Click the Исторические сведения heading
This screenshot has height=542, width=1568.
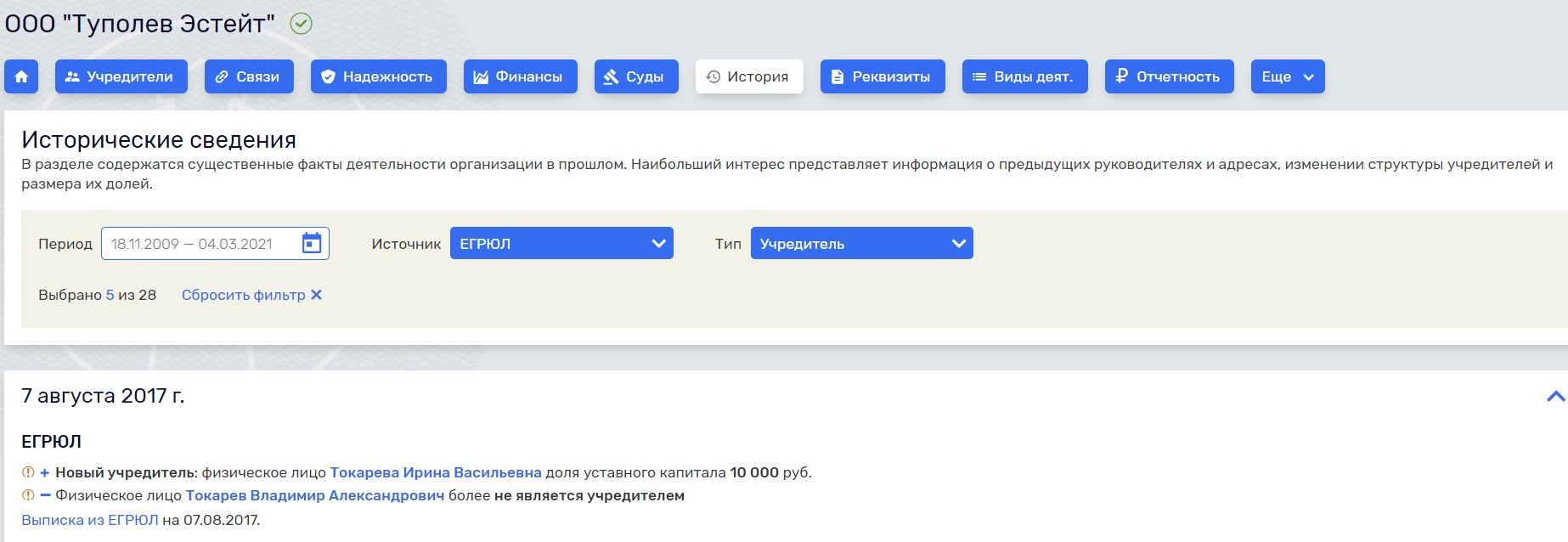[x=159, y=139]
